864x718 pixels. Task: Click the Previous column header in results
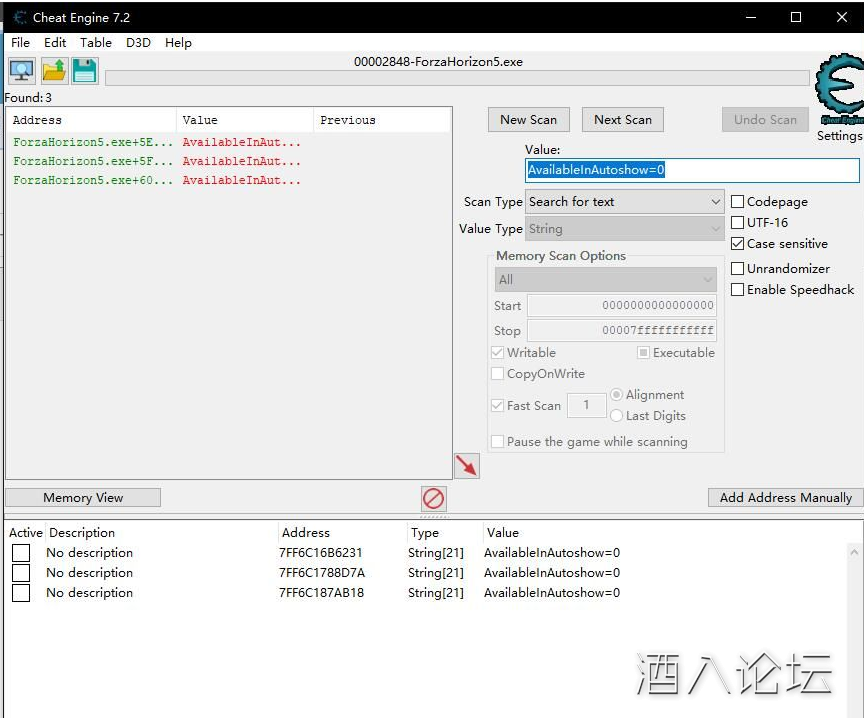coord(382,120)
